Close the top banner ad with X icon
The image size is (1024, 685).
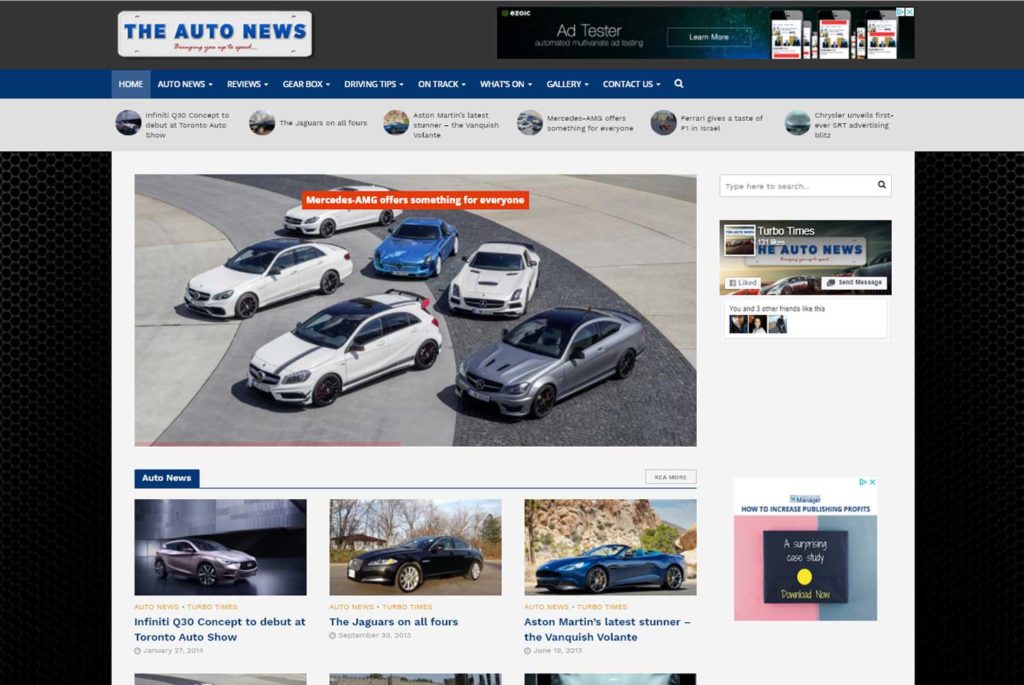(x=909, y=12)
